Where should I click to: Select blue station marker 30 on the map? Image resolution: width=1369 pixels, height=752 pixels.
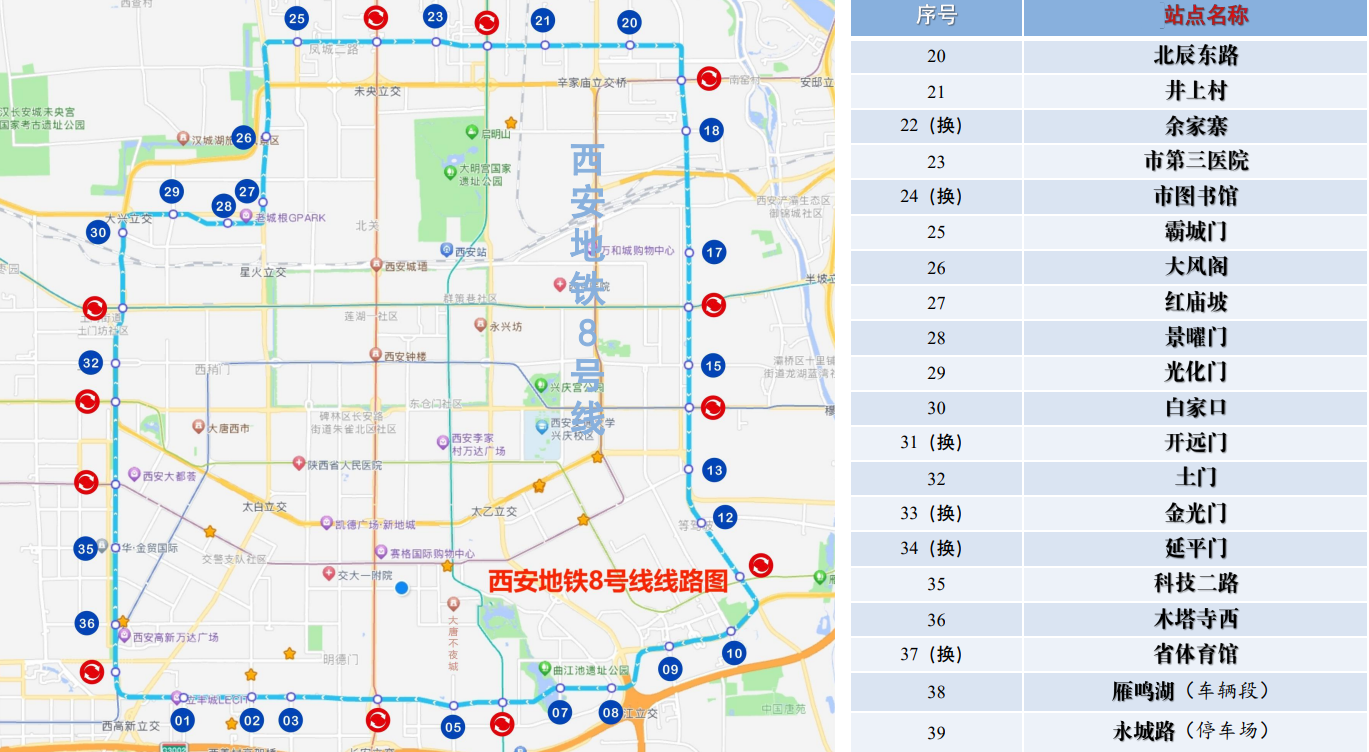[98, 233]
